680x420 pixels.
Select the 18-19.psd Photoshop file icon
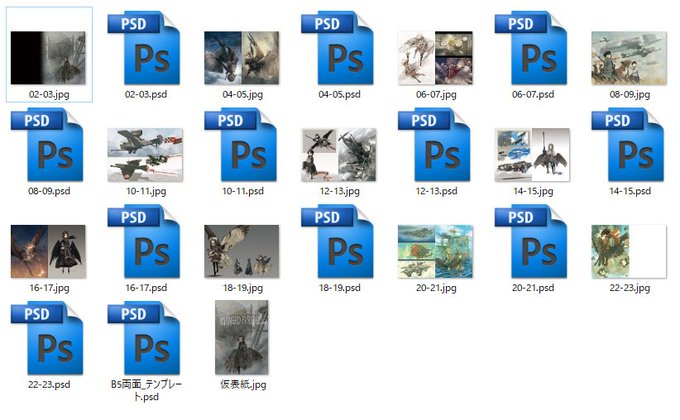click(x=337, y=242)
